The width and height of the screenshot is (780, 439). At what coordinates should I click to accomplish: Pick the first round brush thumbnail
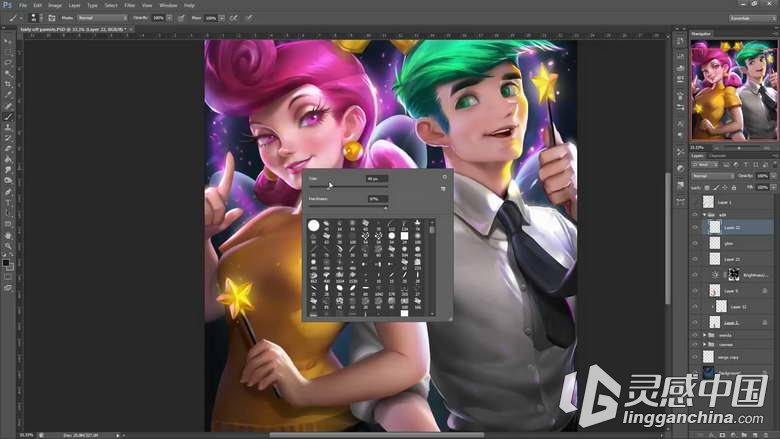(x=313, y=226)
